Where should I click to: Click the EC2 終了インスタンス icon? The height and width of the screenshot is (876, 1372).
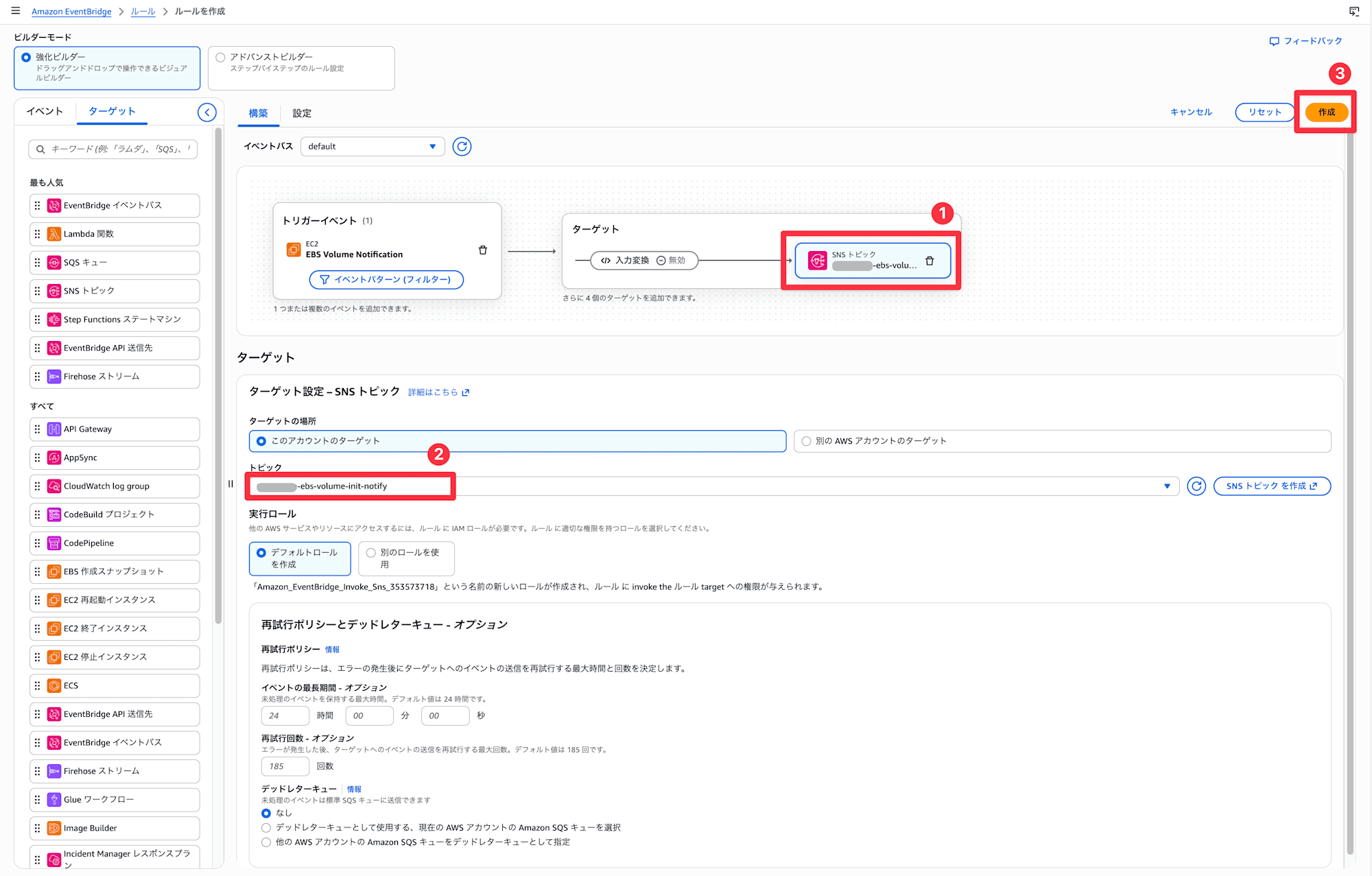54,628
